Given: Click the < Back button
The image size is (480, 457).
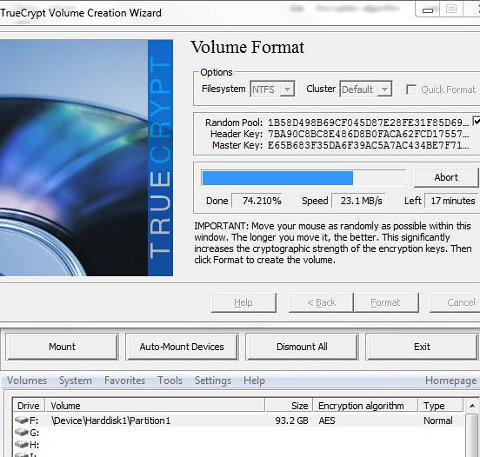Looking at the screenshot, I should (x=321, y=302).
